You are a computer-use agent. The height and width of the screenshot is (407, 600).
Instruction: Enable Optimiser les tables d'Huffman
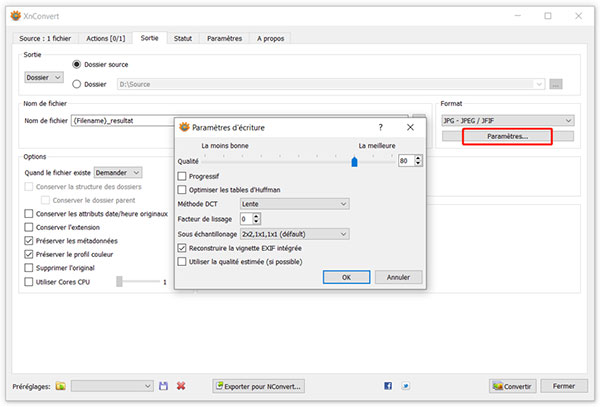182,190
